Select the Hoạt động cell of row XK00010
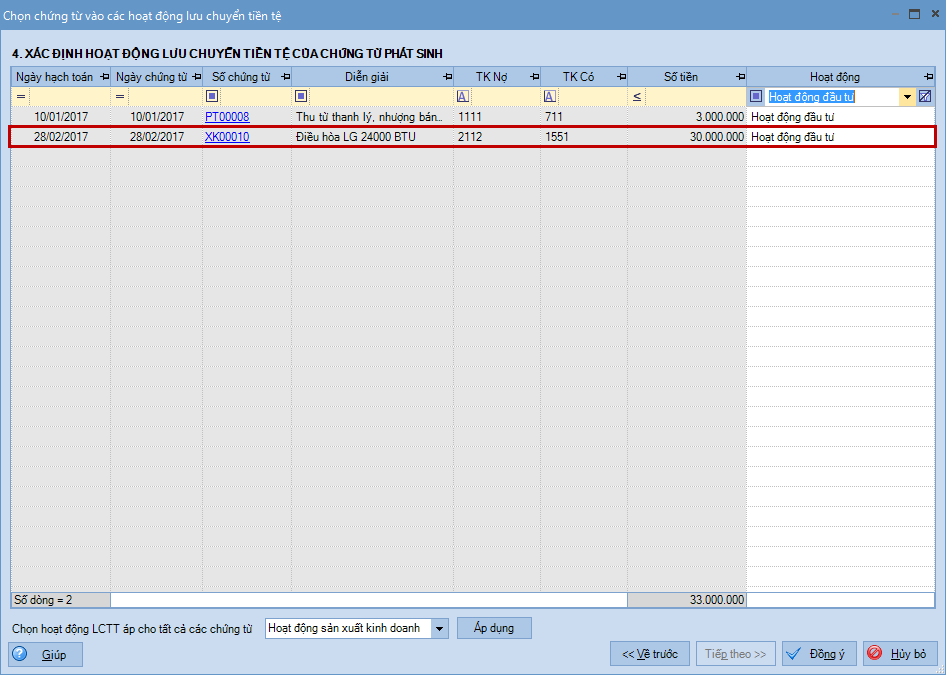946x675 pixels. pyautogui.click(x=840, y=137)
